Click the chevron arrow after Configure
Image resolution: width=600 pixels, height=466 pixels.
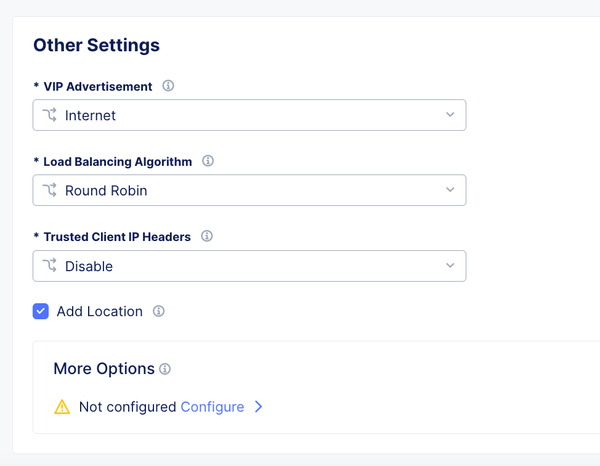258,407
